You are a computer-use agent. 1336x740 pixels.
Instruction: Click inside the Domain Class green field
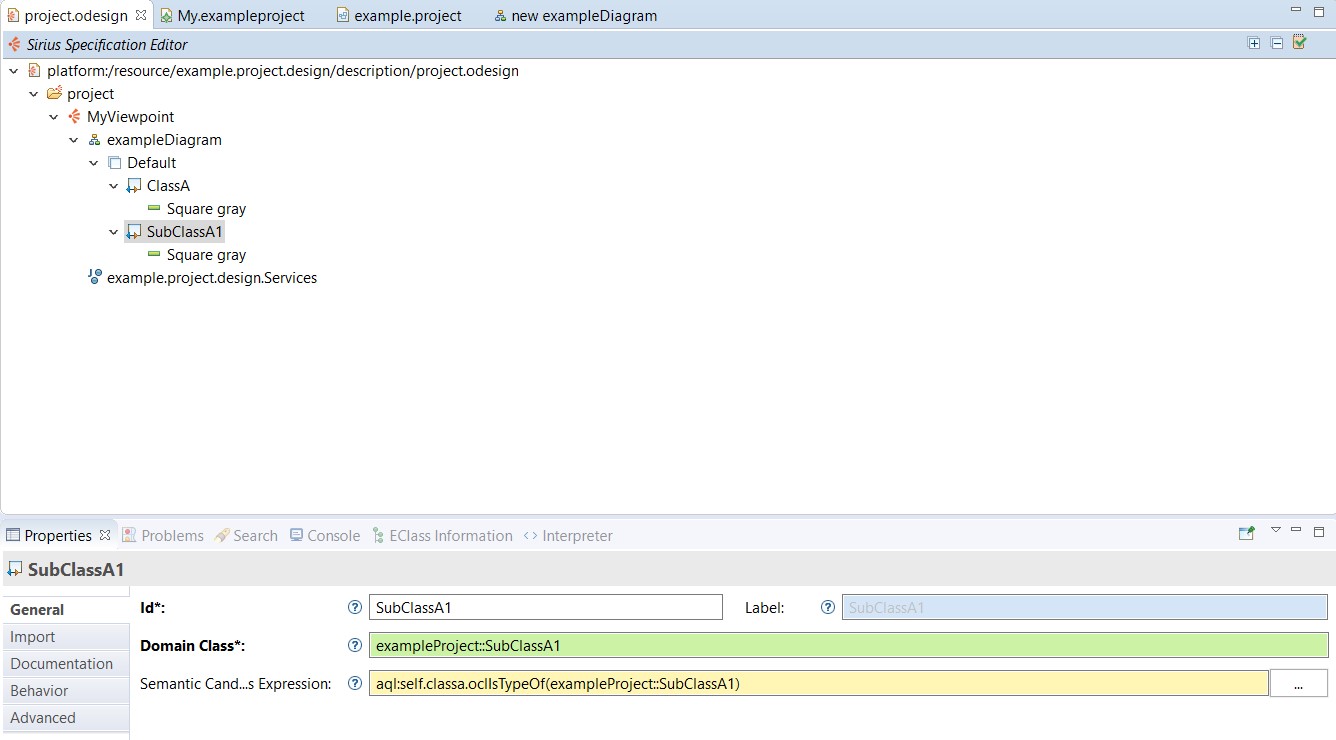coord(848,645)
